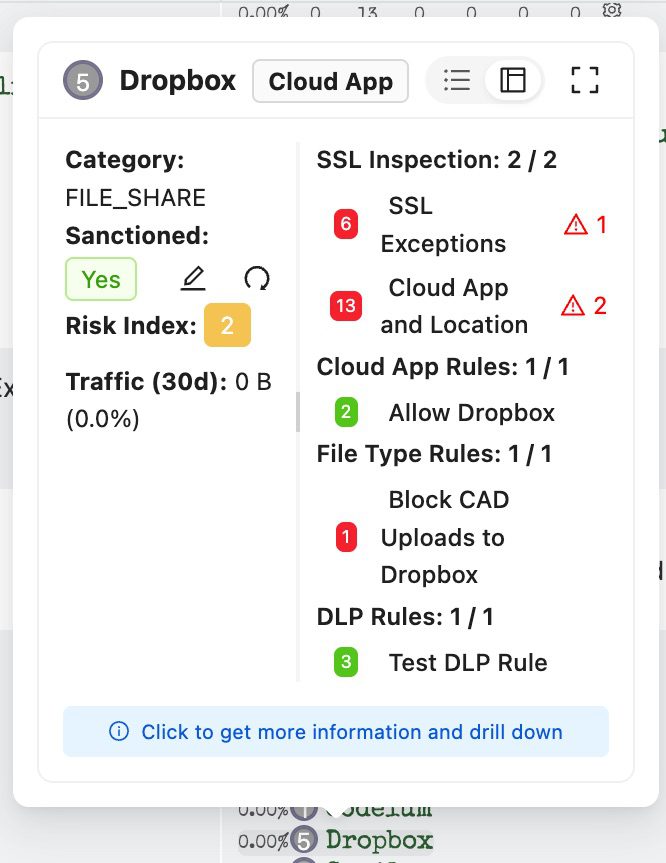Click the gray number 5 Dropbox badge

83,81
